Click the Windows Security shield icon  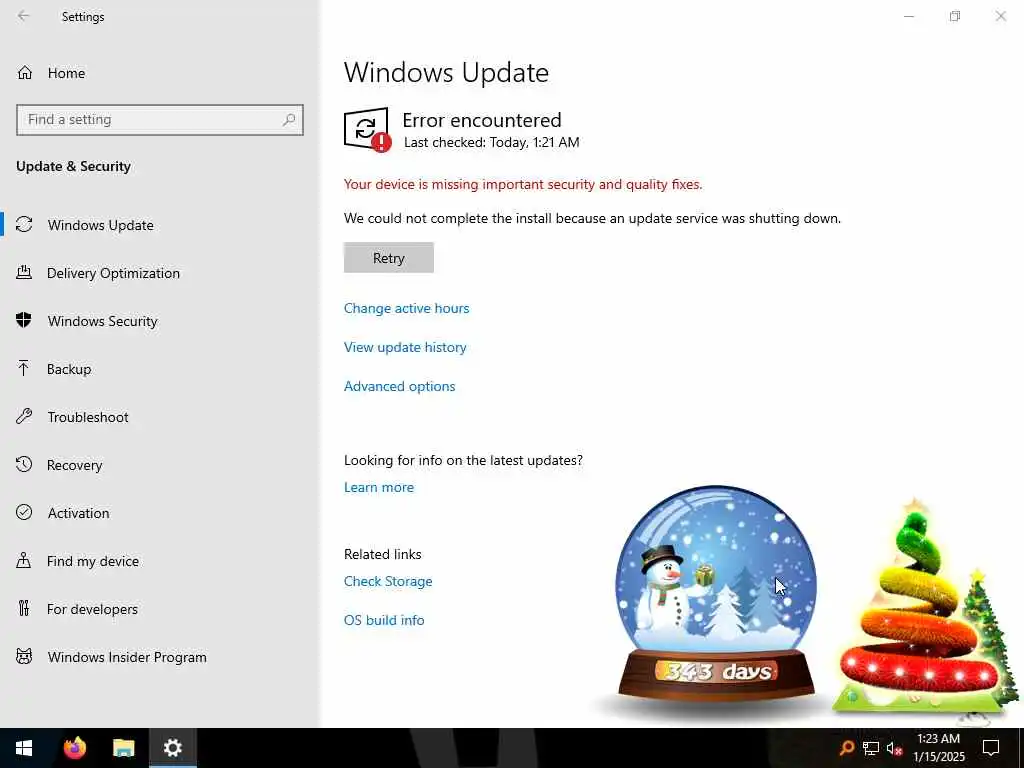(24, 321)
